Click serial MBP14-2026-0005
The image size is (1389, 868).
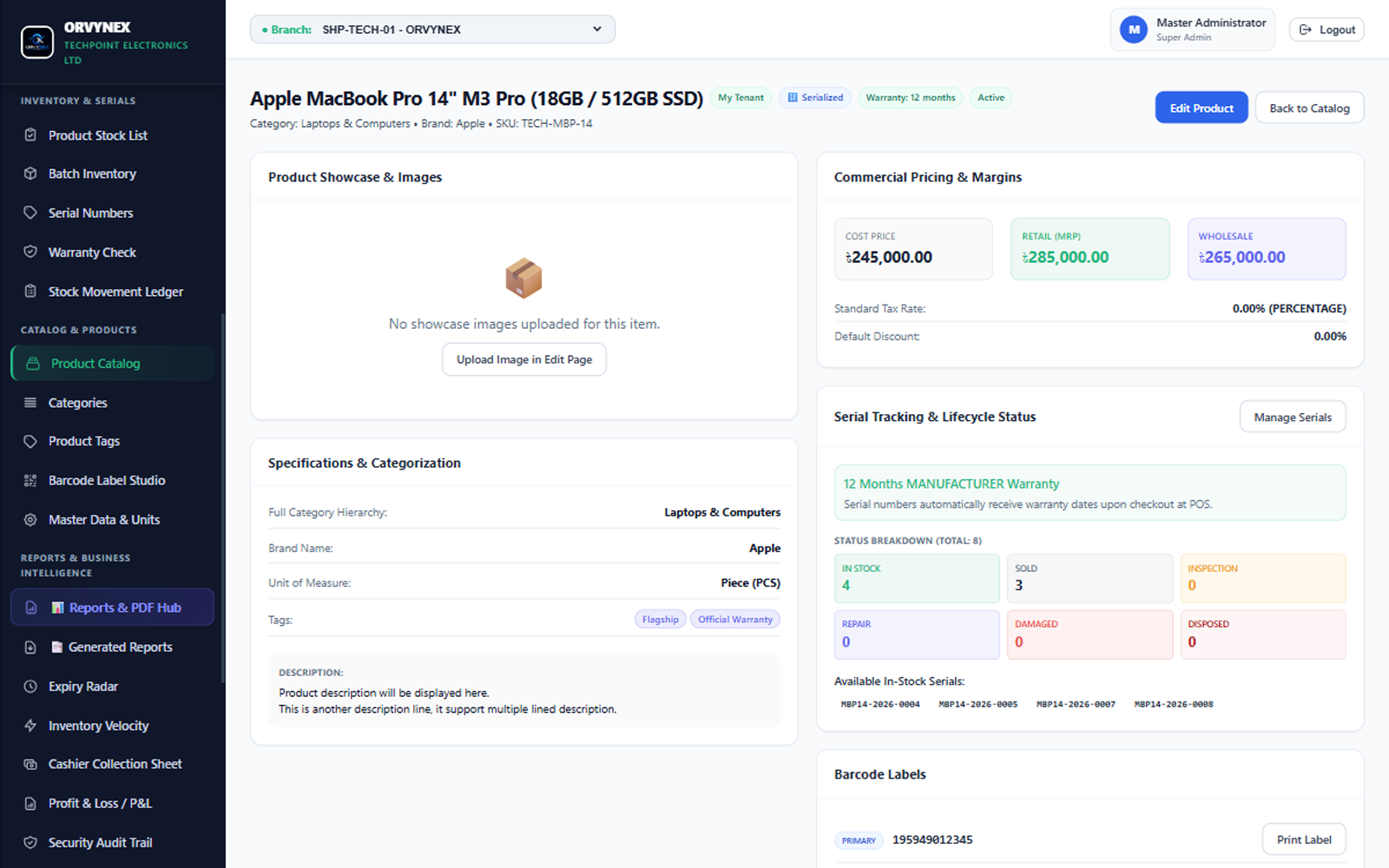978,704
